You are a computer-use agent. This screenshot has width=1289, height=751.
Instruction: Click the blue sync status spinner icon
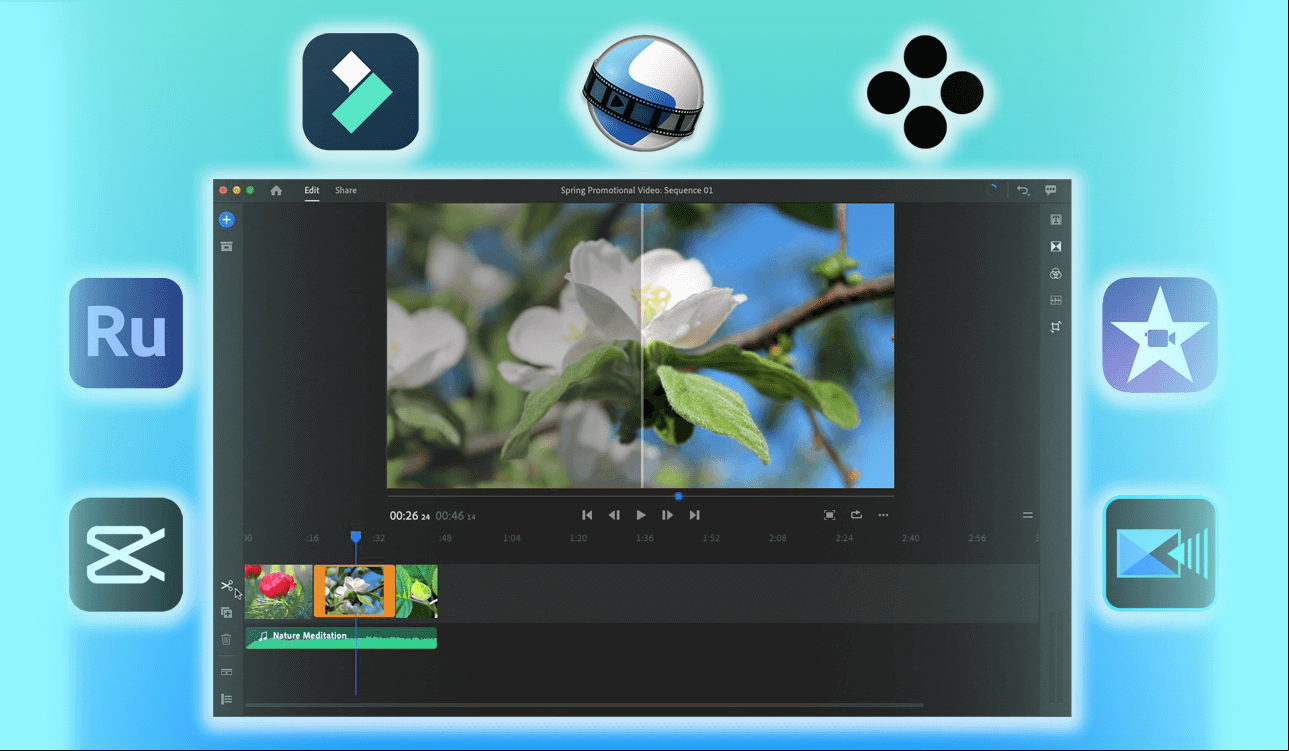coord(992,189)
